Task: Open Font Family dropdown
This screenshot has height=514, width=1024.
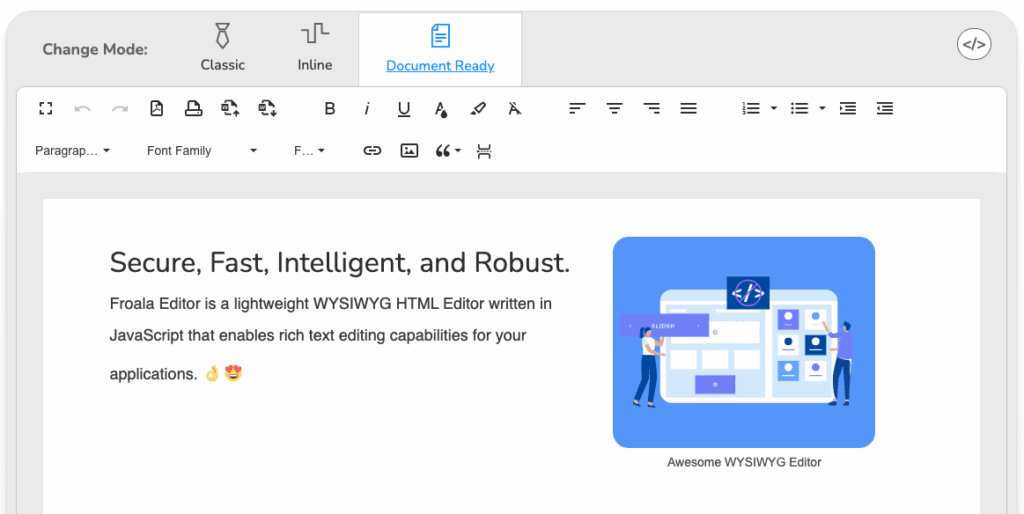Action: [x=202, y=151]
